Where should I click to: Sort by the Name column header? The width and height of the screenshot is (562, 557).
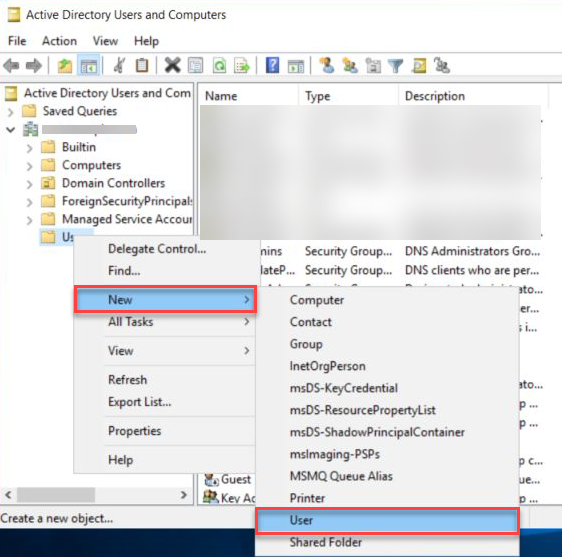click(248, 96)
